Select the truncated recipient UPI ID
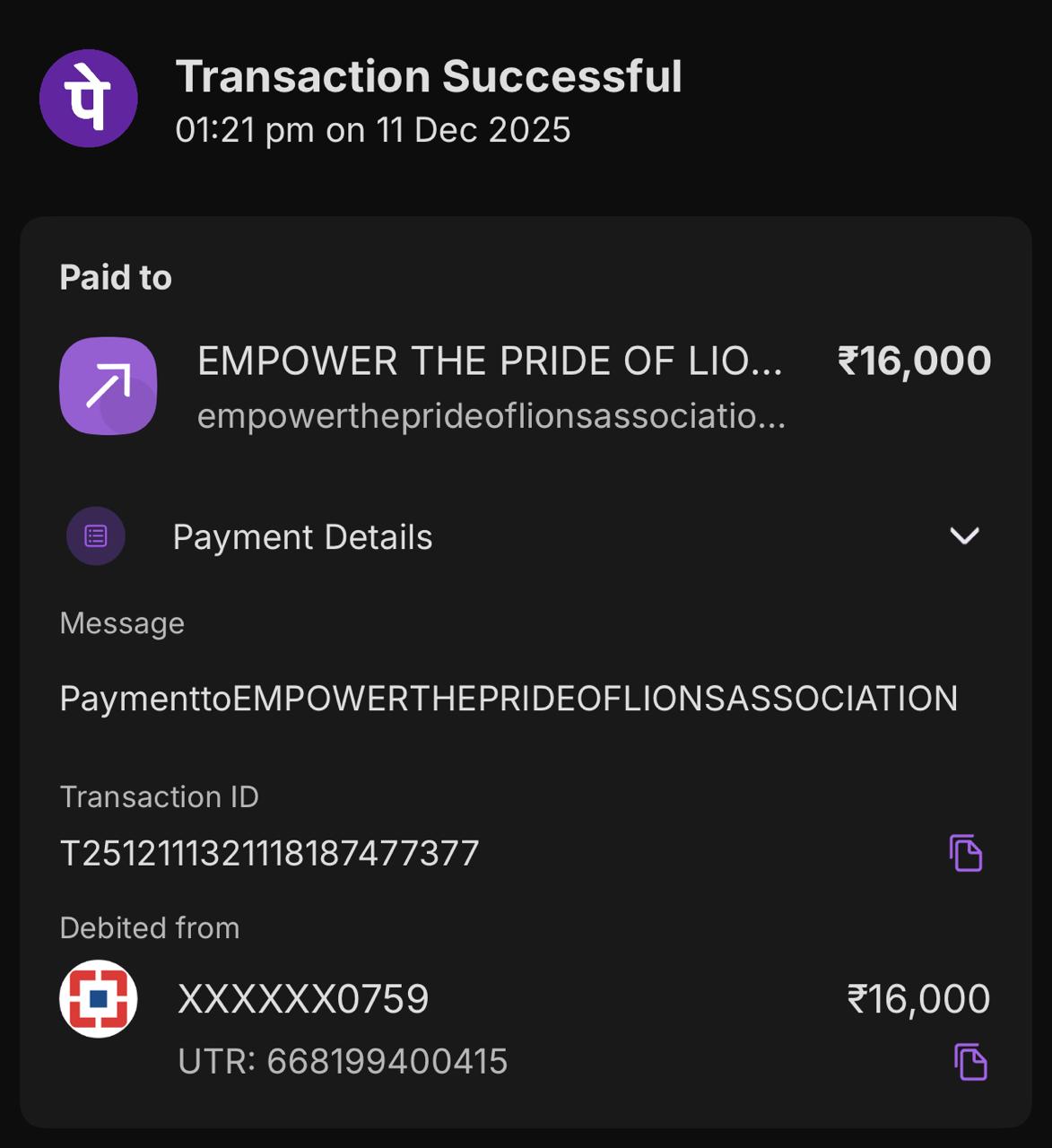Image resolution: width=1052 pixels, height=1148 pixels. [x=491, y=416]
